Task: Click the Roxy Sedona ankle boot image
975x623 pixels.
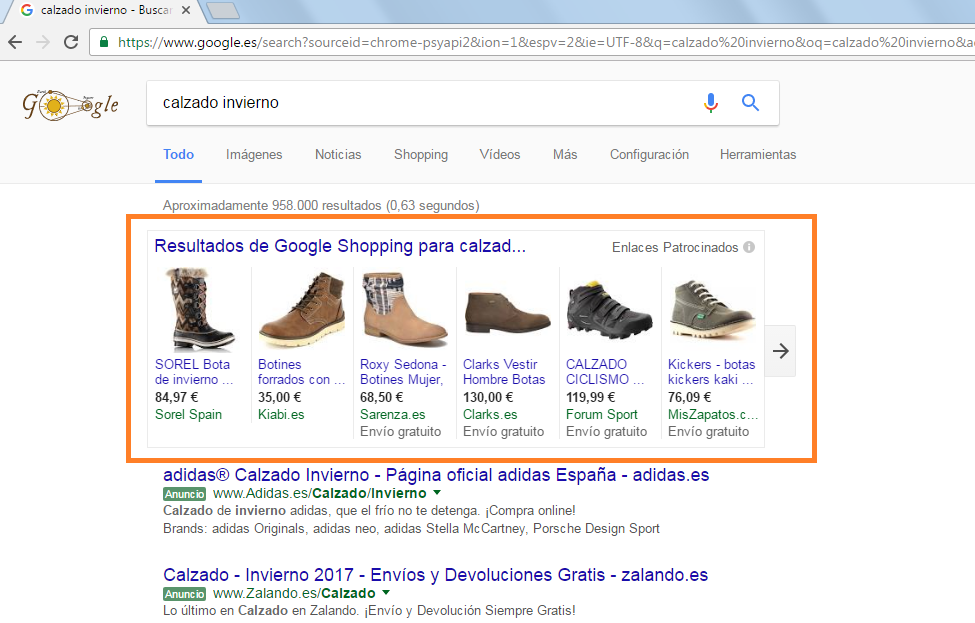Action: pos(404,309)
